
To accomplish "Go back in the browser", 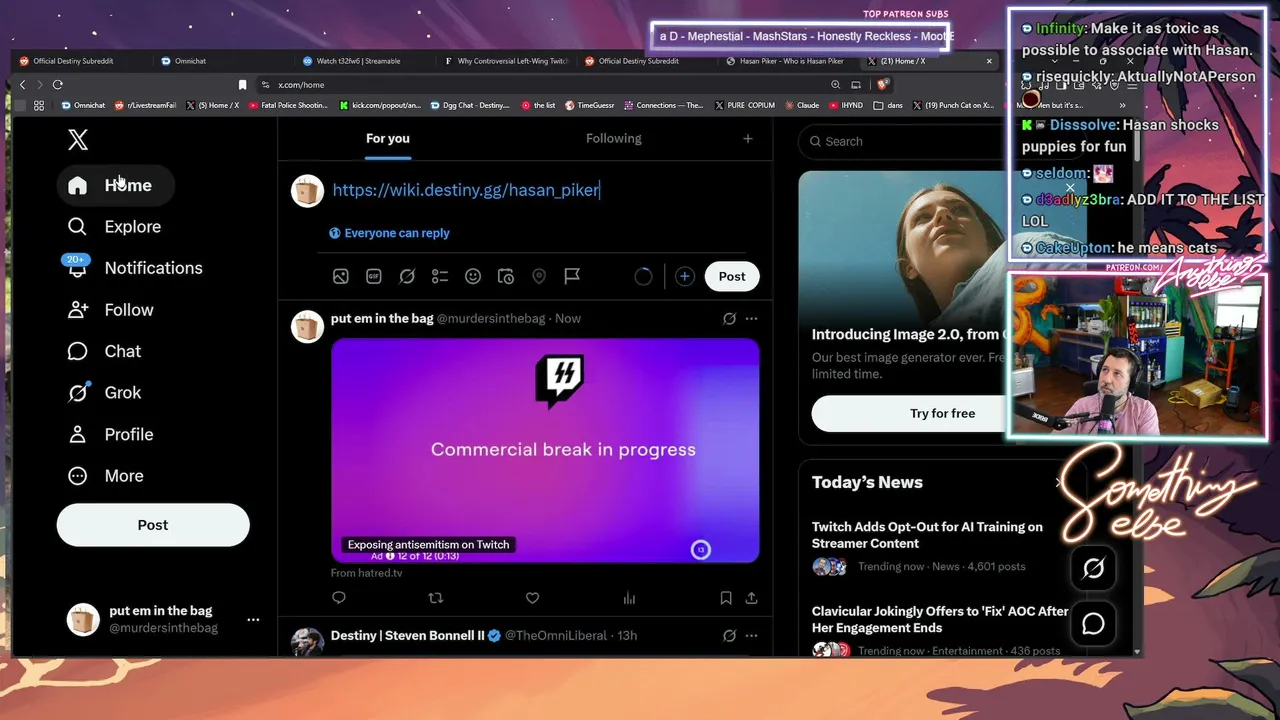I will pos(23,85).
